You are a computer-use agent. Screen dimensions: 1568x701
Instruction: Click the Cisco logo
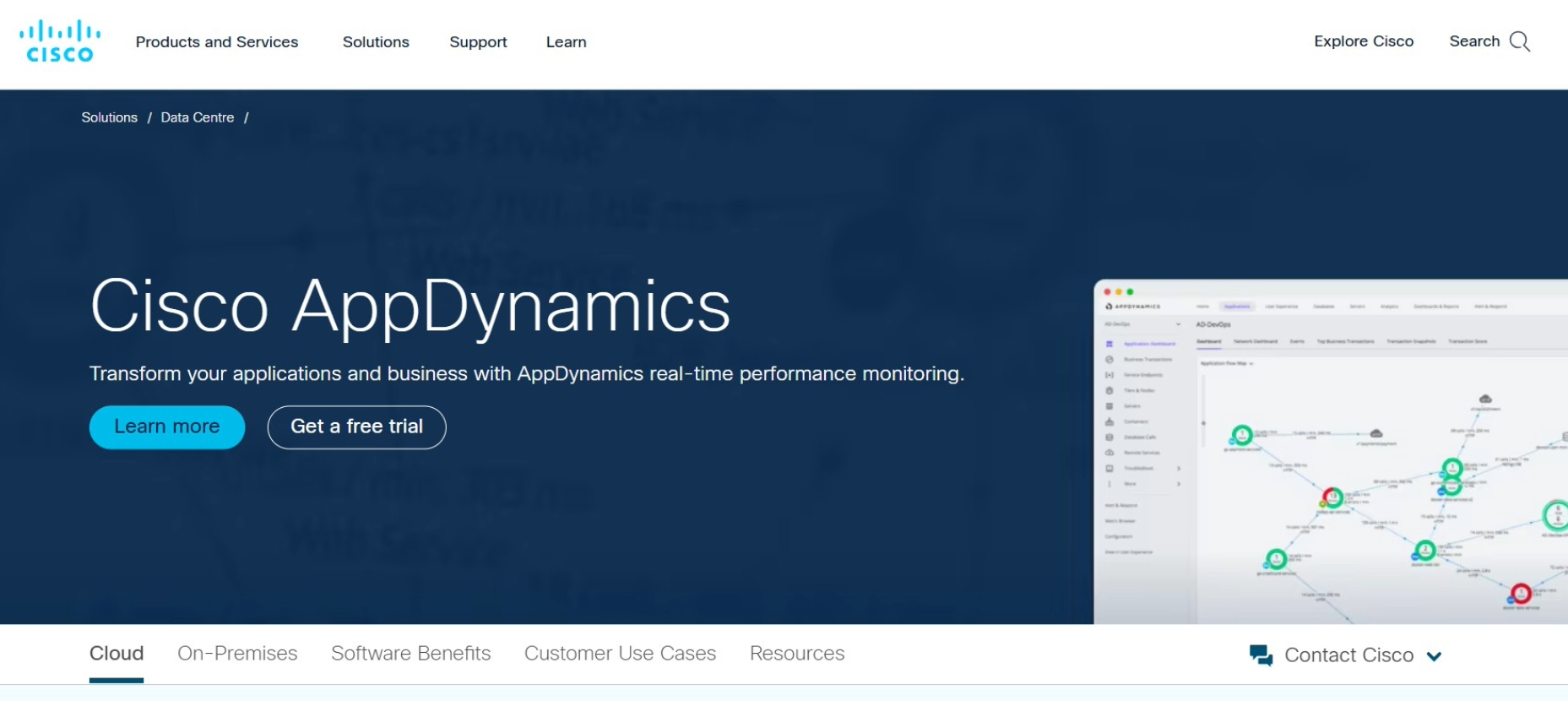60,41
